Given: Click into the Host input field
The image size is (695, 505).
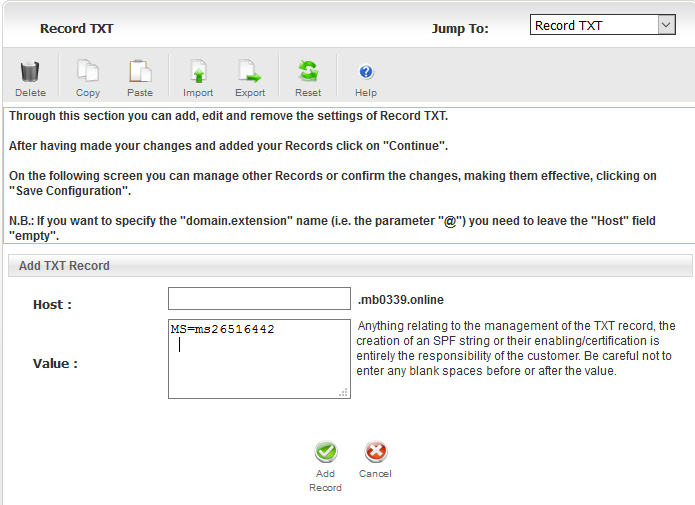Looking at the screenshot, I should coord(259,298).
